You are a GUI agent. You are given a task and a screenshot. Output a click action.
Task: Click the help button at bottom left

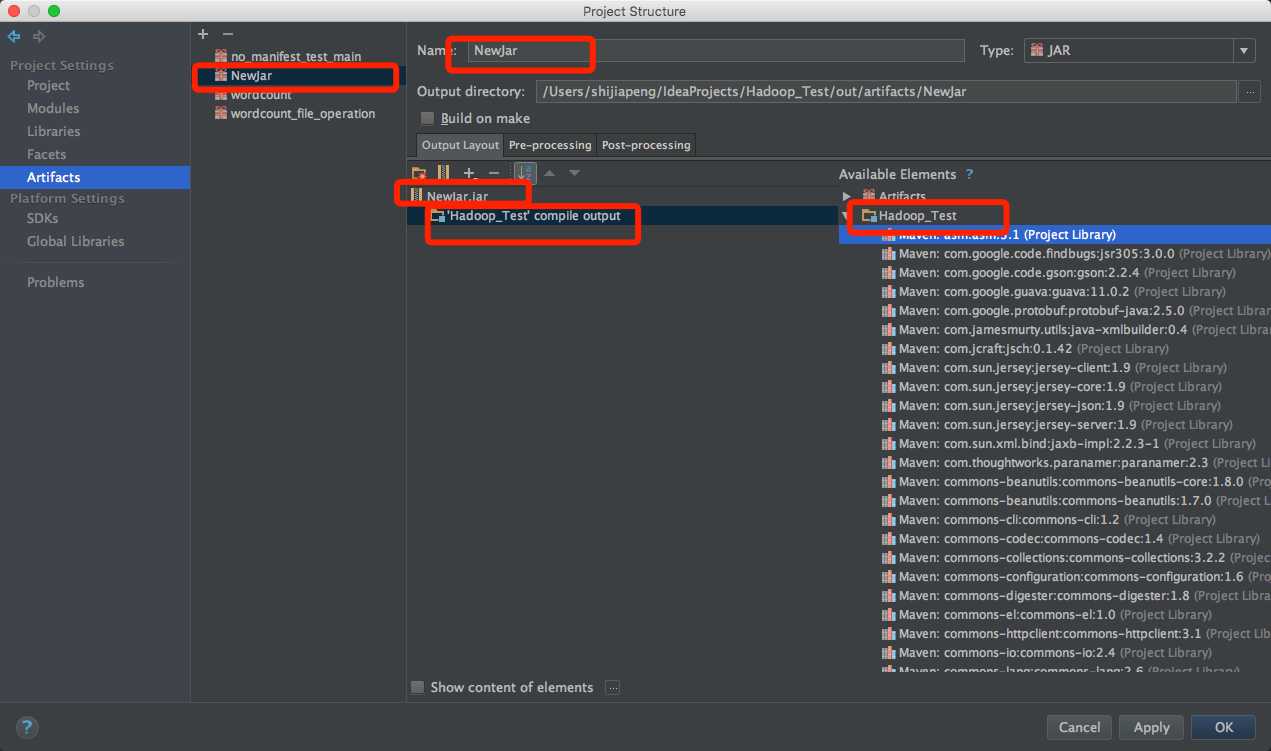coord(28,727)
